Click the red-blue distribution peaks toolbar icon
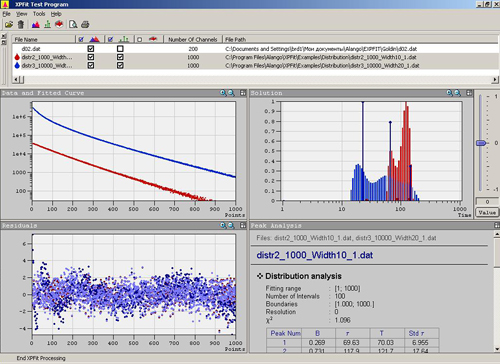 [36, 24]
